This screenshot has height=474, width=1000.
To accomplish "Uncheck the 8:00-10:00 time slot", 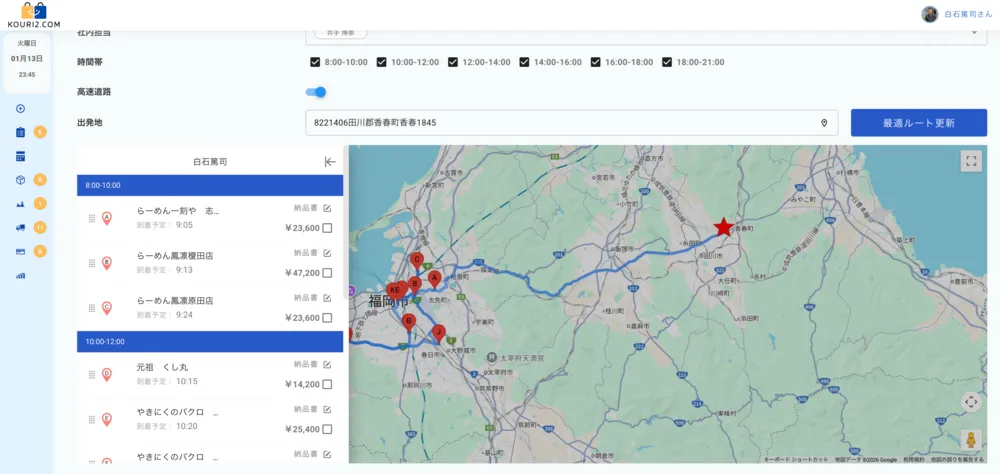I will click(x=316, y=62).
